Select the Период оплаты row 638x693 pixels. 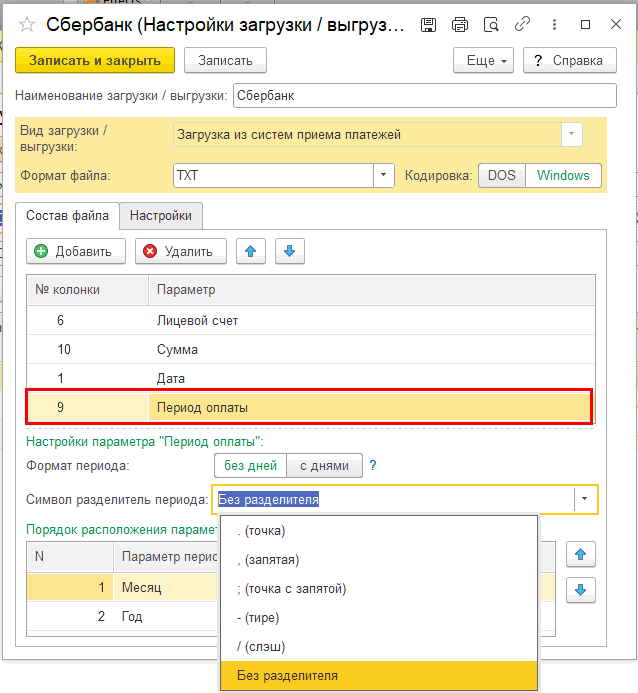(311, 407)
